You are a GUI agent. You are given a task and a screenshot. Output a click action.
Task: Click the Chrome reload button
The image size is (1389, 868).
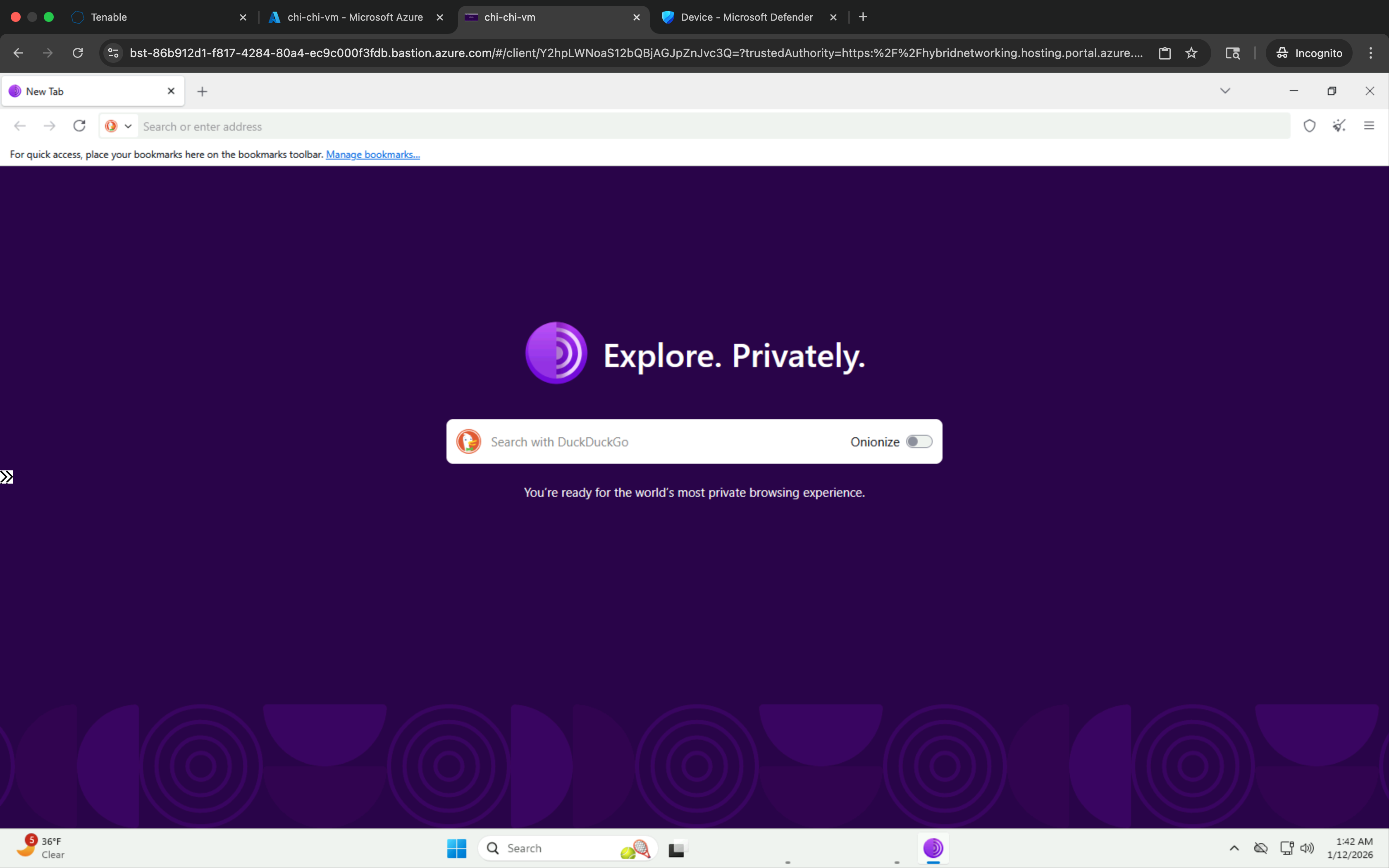77,53
